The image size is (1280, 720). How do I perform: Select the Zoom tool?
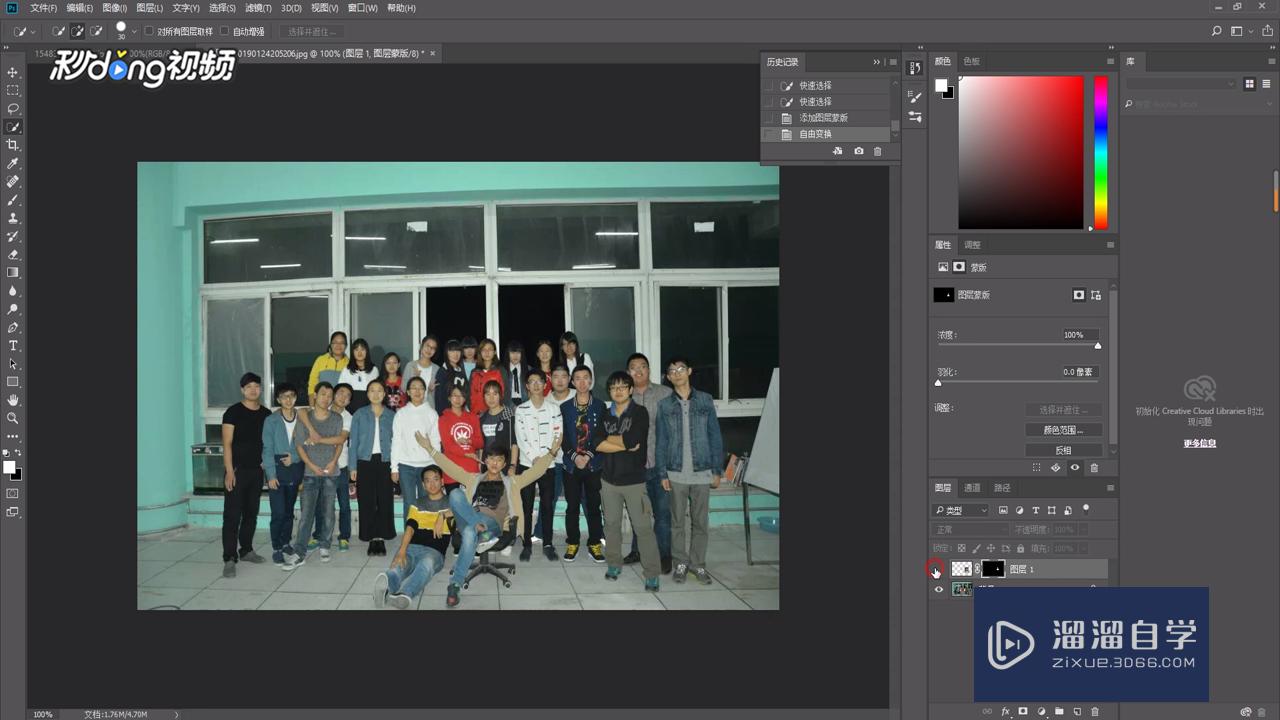point(13,418)
